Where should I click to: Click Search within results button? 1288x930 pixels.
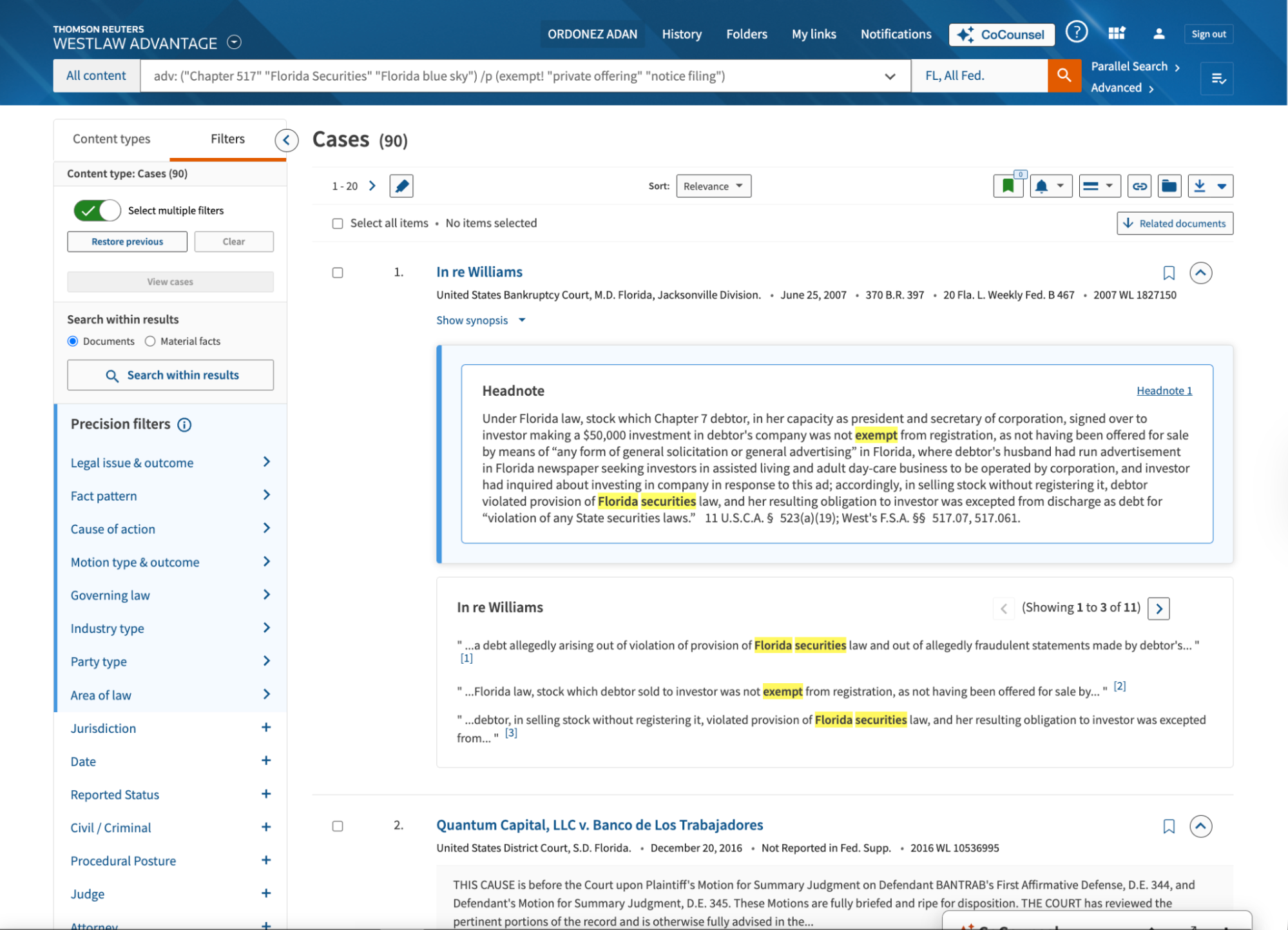[171, 375]
